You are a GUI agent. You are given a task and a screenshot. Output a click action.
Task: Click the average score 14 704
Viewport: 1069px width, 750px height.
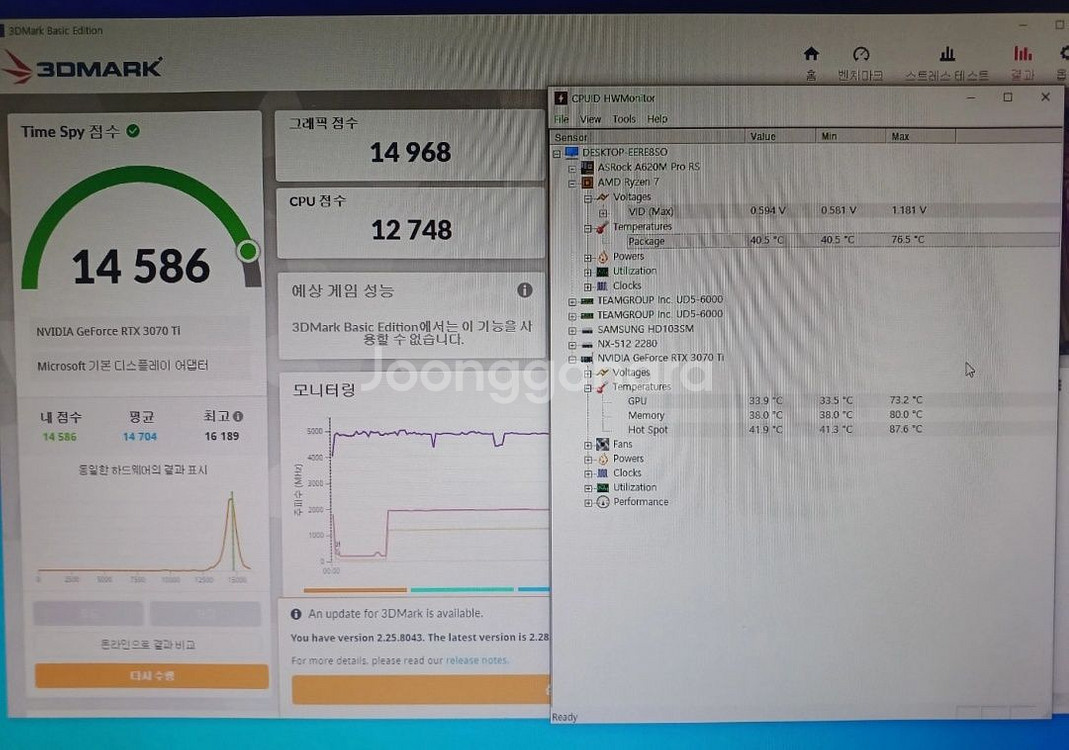[x=140, y=436]
